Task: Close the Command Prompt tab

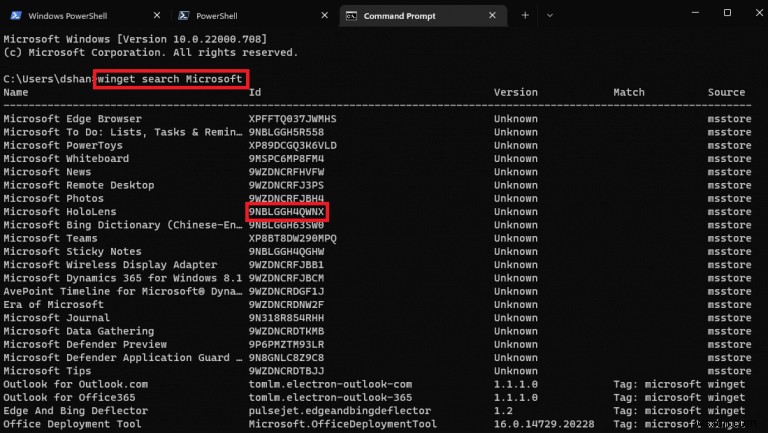Action: tap(492, 16)
